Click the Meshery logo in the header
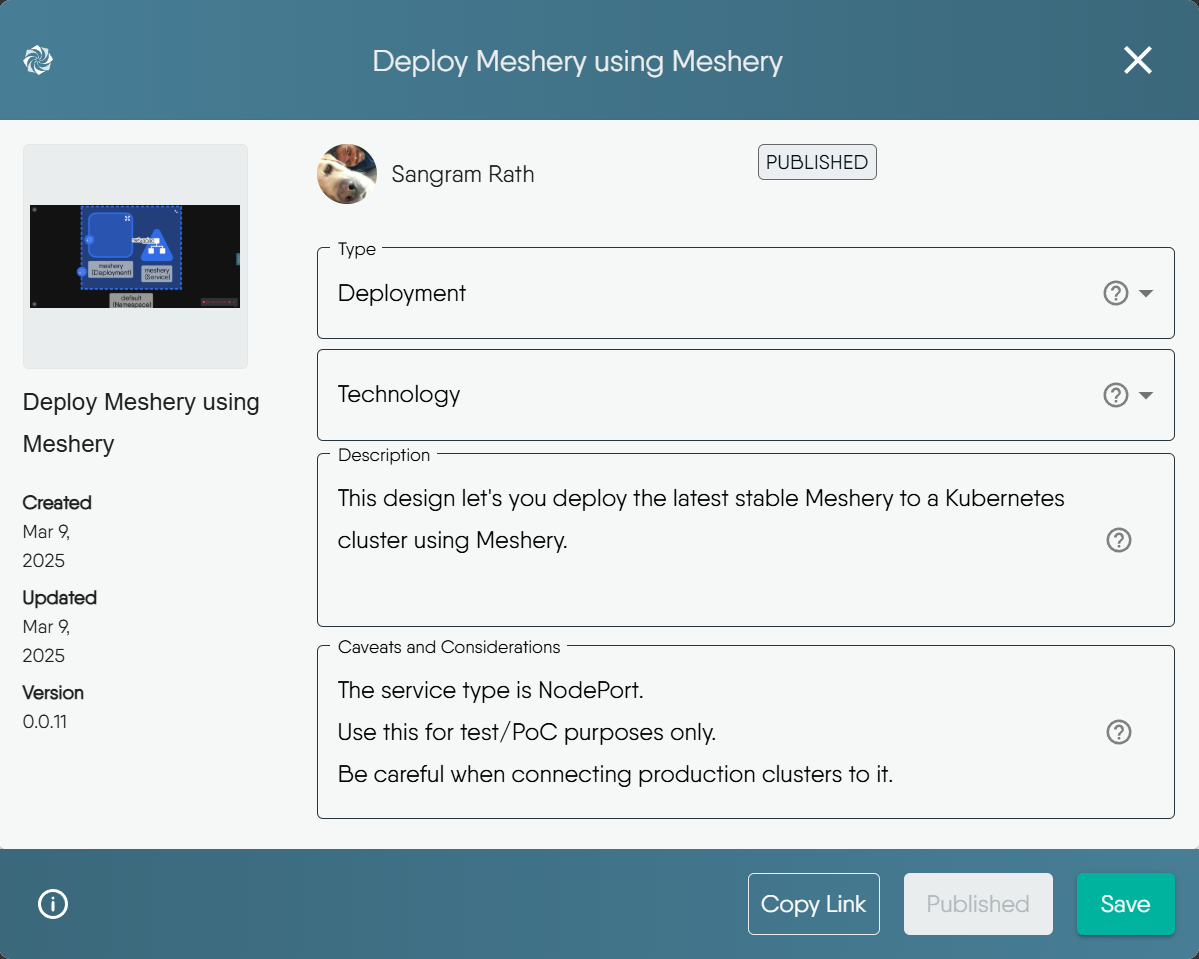The height and width of the screenshot is (959, 1199). coord(38,61)
